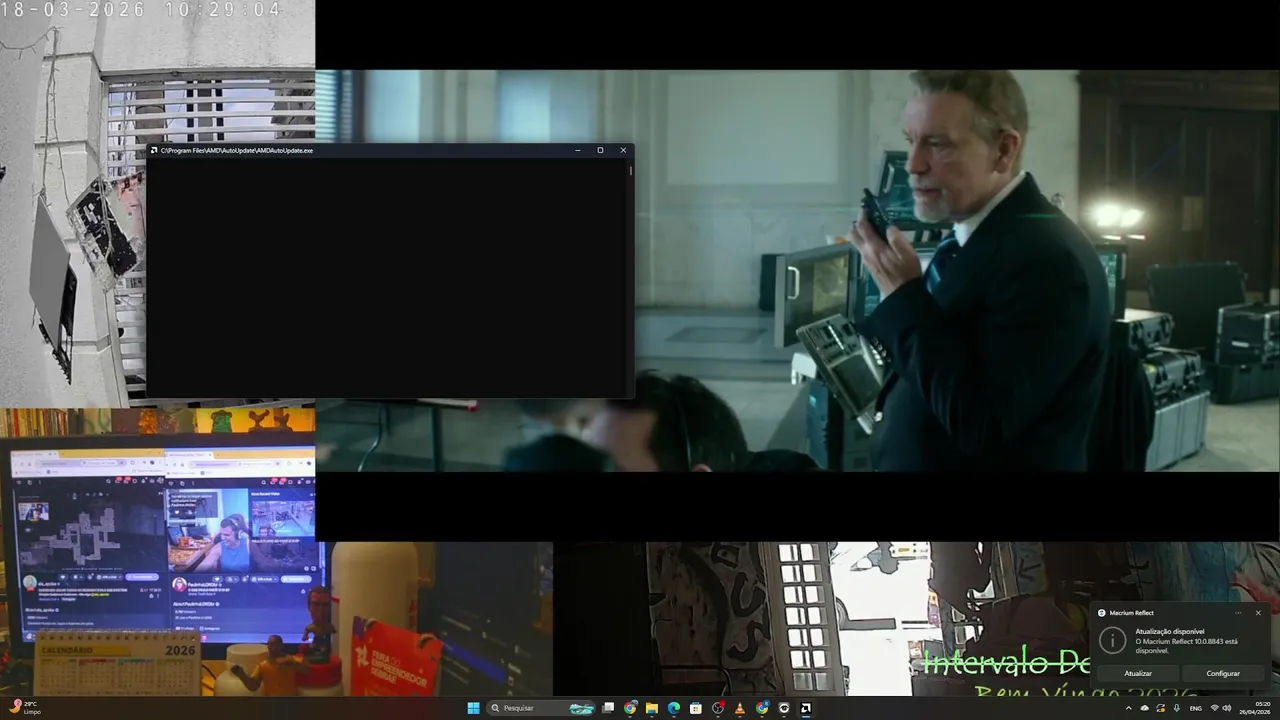Open OneDrive cloud tray icon
This screenshot has width=1280, height=720.
pyautogui.click(x=1145, y=708)
